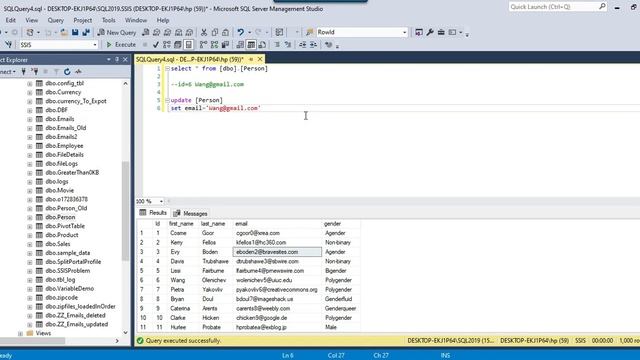Screen dimensions: 640x360
Task: Click the Increase Indent icon
Action: [313, 44]
